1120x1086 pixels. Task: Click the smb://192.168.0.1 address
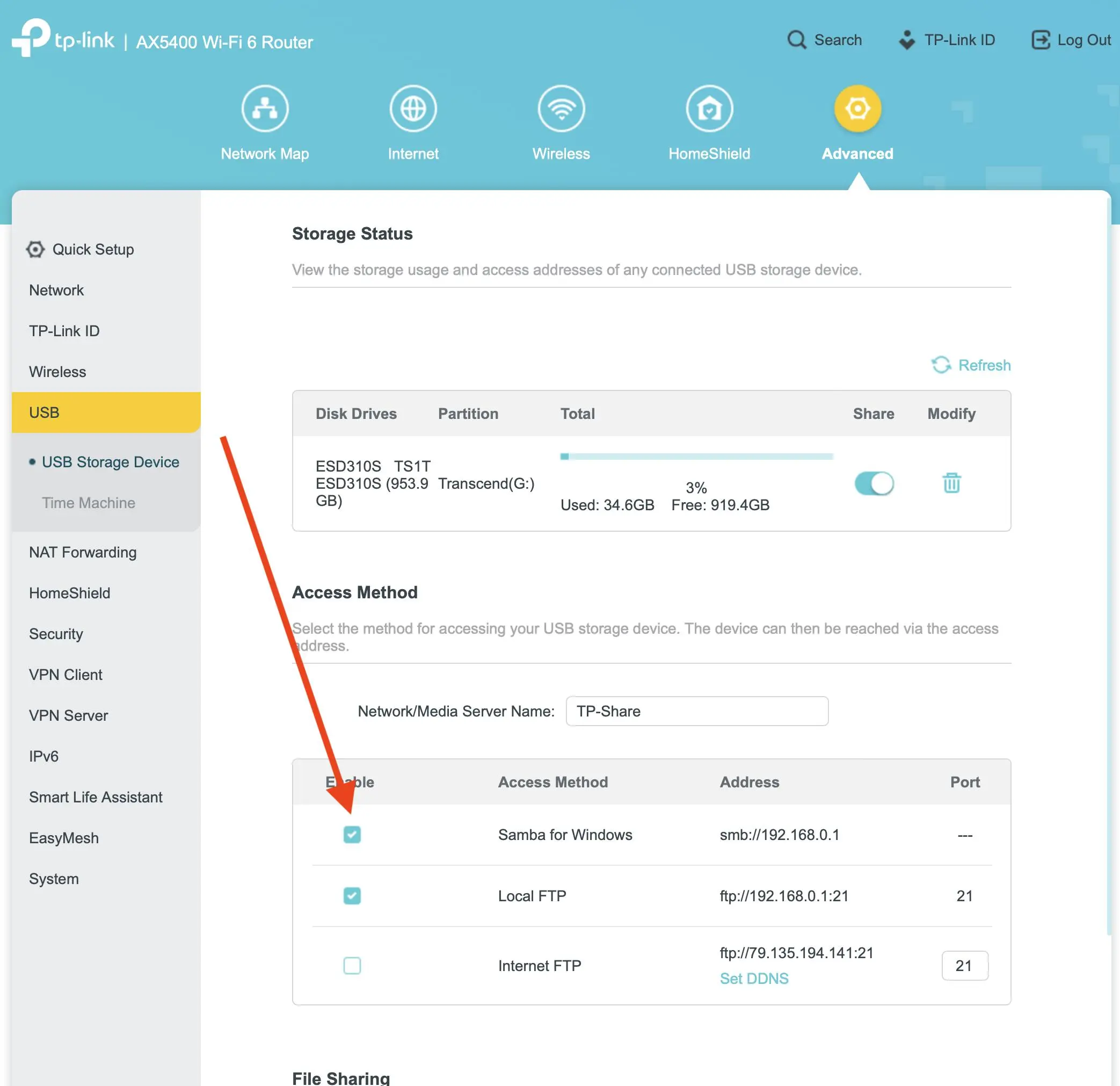coord(780,835)
